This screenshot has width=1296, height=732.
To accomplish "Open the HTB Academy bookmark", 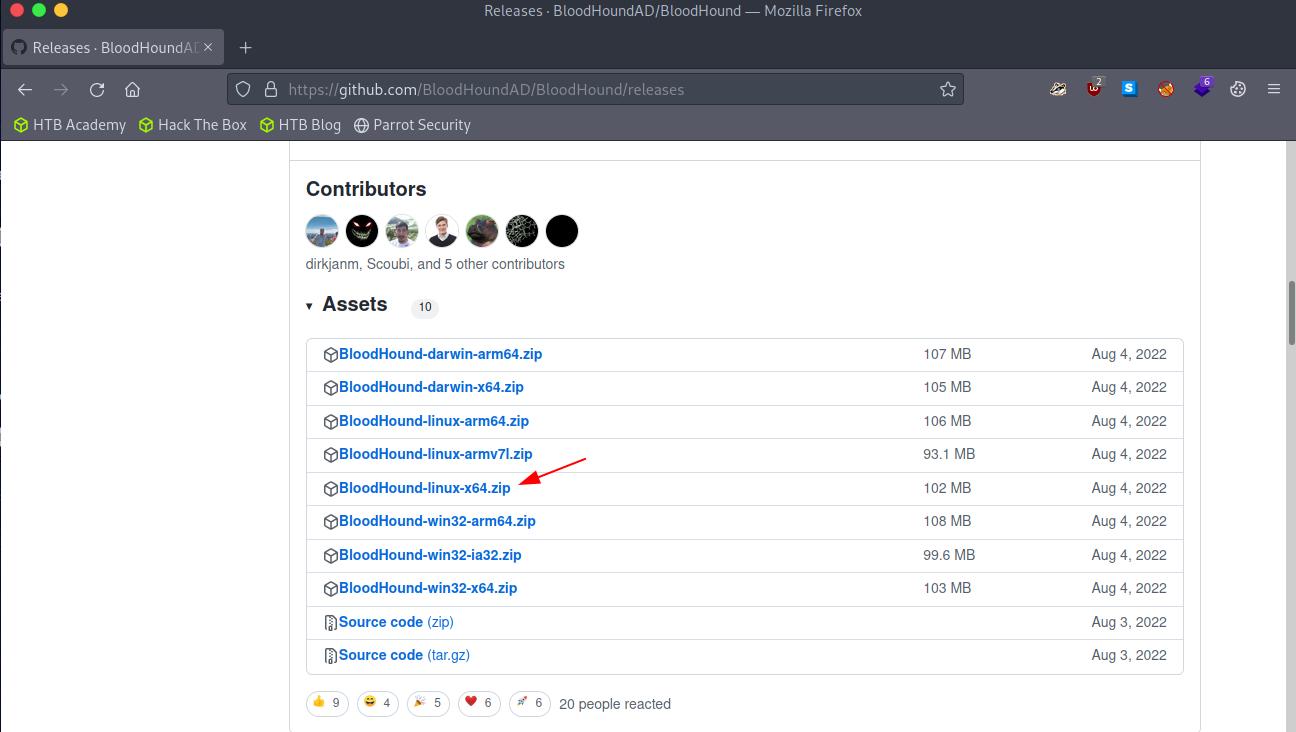I will click(70, 125).
